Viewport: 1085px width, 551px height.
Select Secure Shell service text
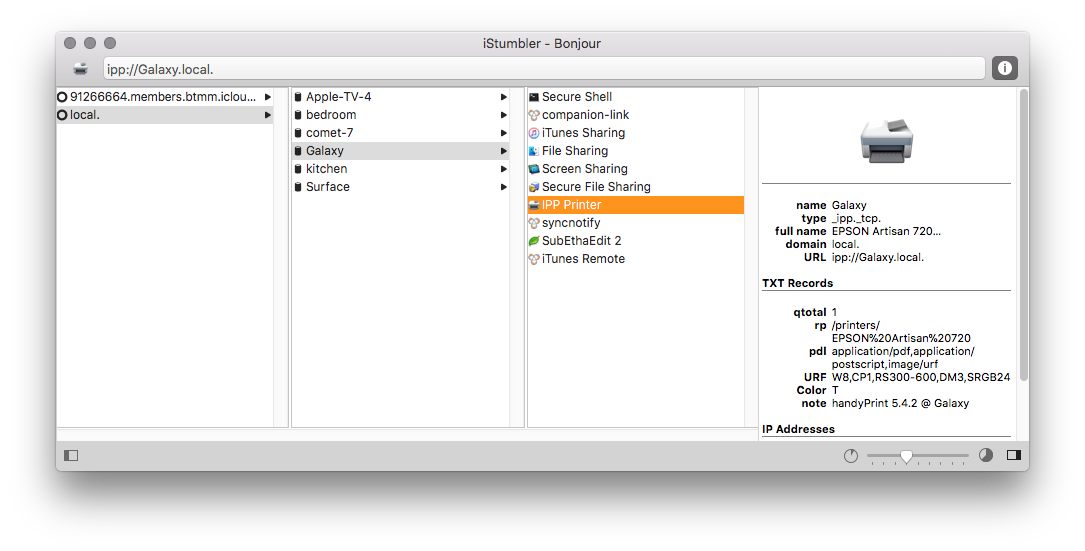click(x=577, y=97)
